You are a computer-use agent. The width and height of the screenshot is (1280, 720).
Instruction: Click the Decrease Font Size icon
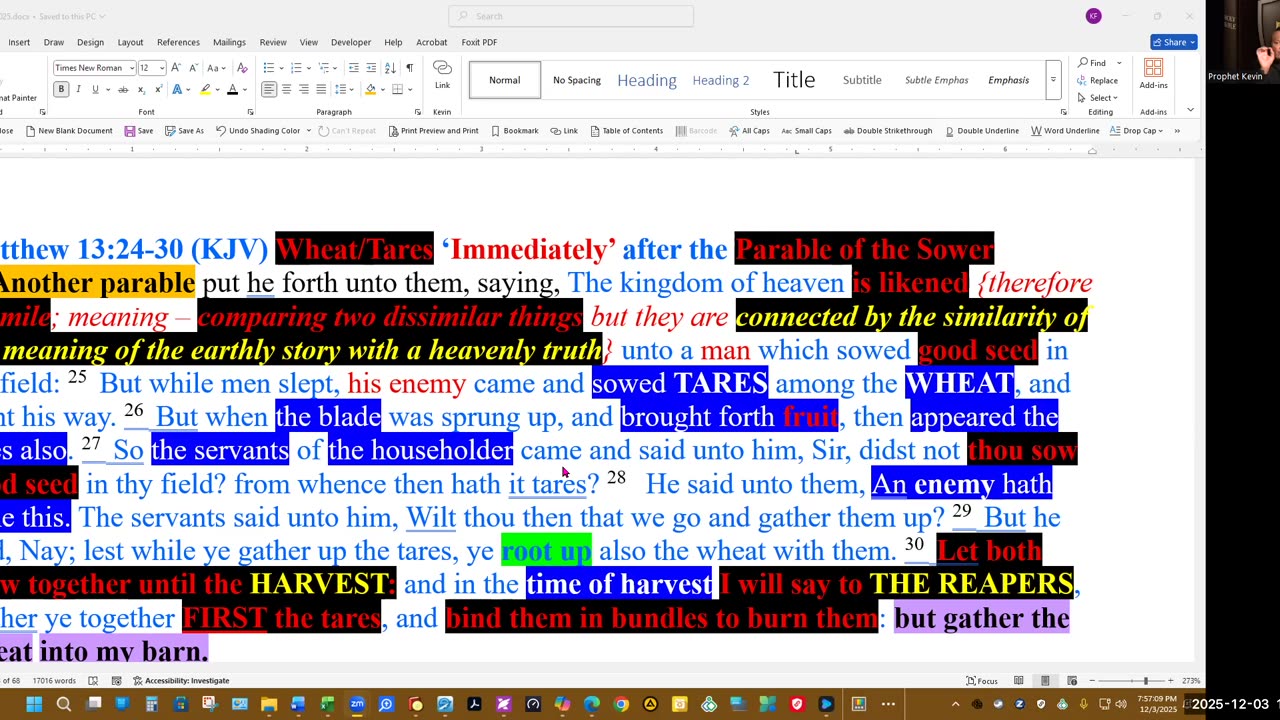tap(192, 68)
